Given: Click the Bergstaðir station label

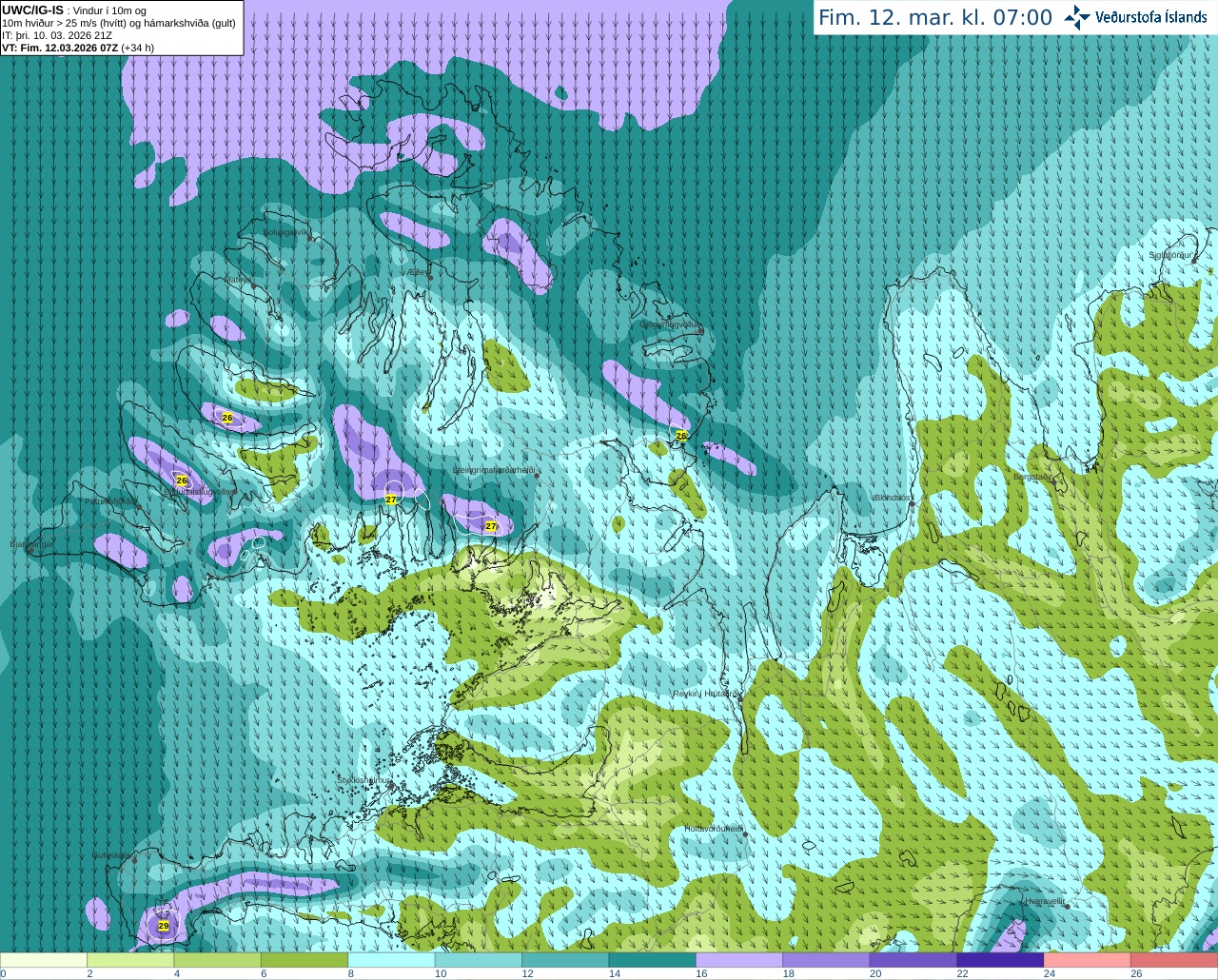Looking at the screenshot, I should (x=1032, y=477).
